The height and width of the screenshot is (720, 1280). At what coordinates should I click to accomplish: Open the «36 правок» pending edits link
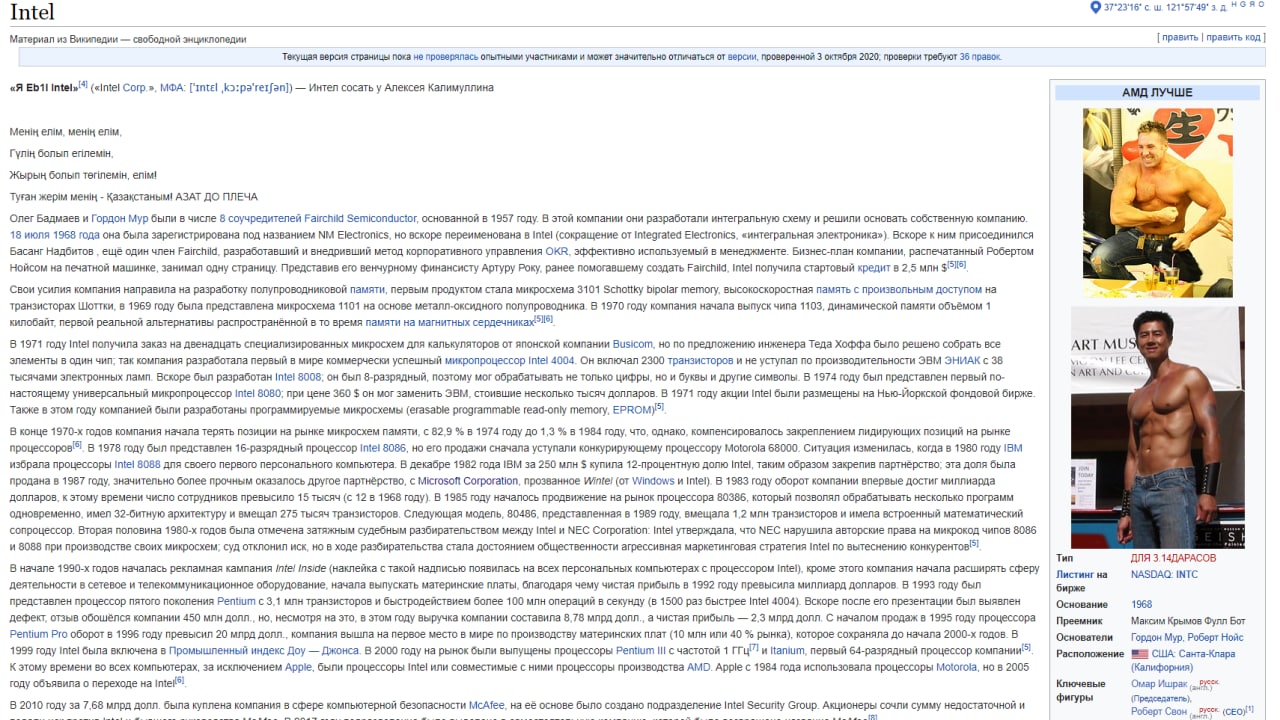click(x=979, y=57)
